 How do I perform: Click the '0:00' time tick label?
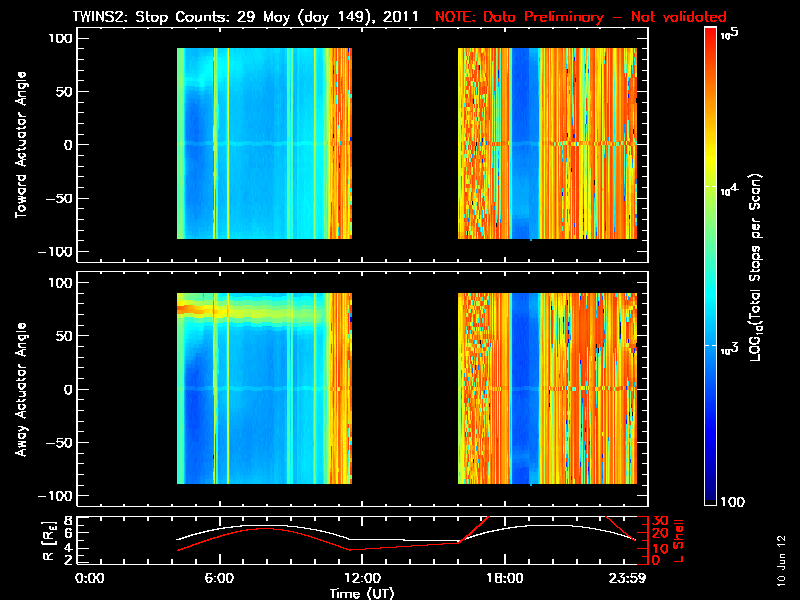coord(90,579)
